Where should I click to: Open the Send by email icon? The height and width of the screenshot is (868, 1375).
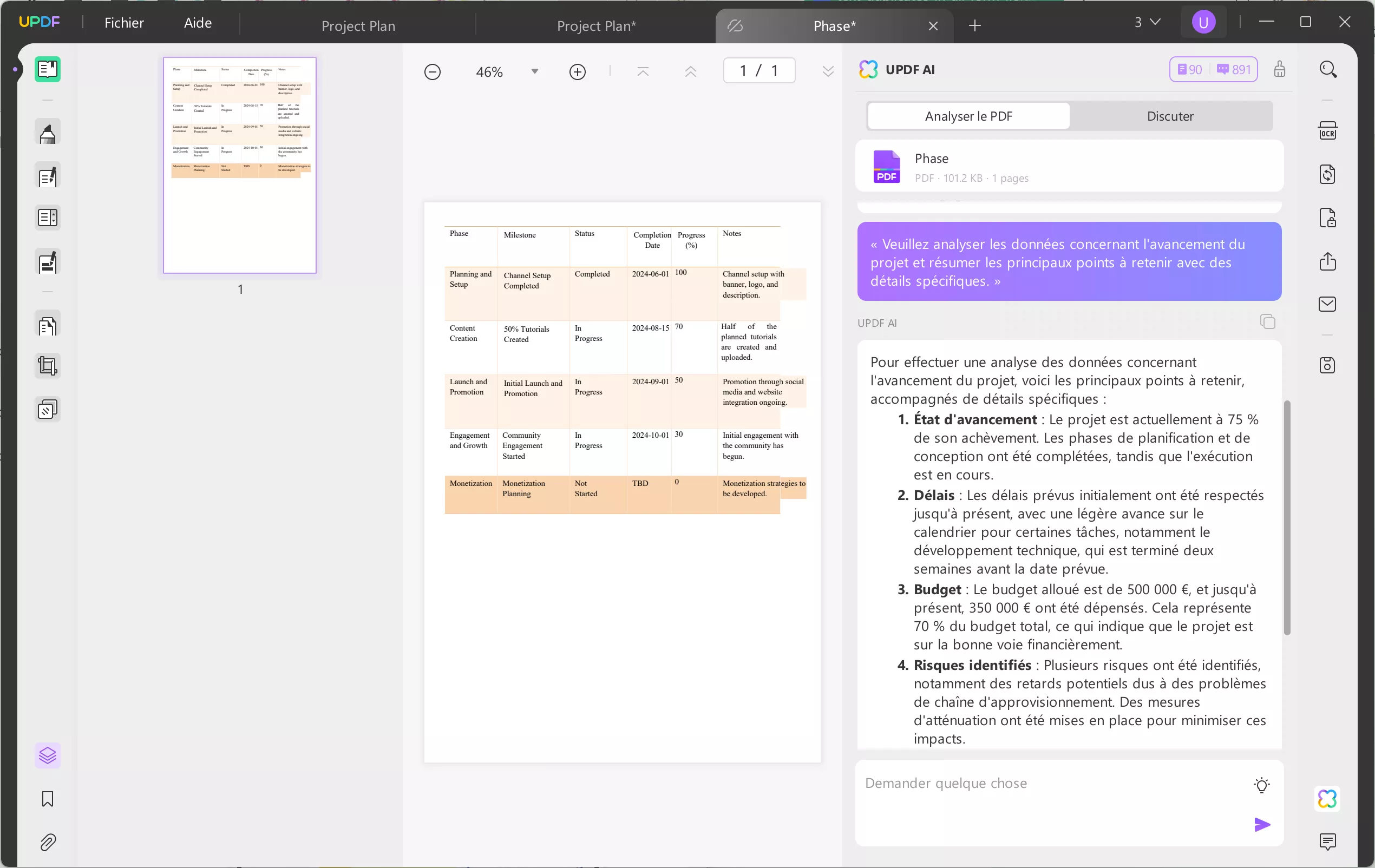click(x=1327, y=304)
